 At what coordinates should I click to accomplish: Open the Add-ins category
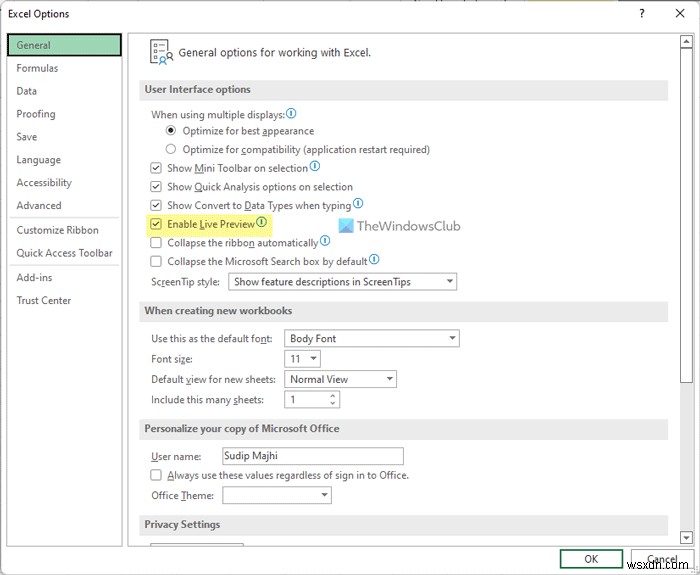(64, 278)
